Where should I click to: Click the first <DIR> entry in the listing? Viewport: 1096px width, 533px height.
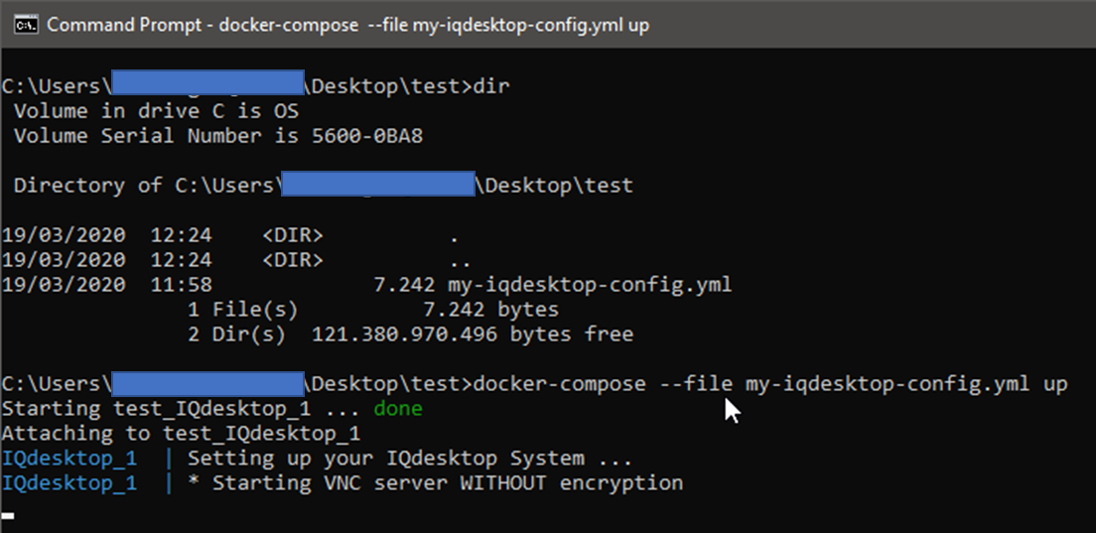pos(292,235)
